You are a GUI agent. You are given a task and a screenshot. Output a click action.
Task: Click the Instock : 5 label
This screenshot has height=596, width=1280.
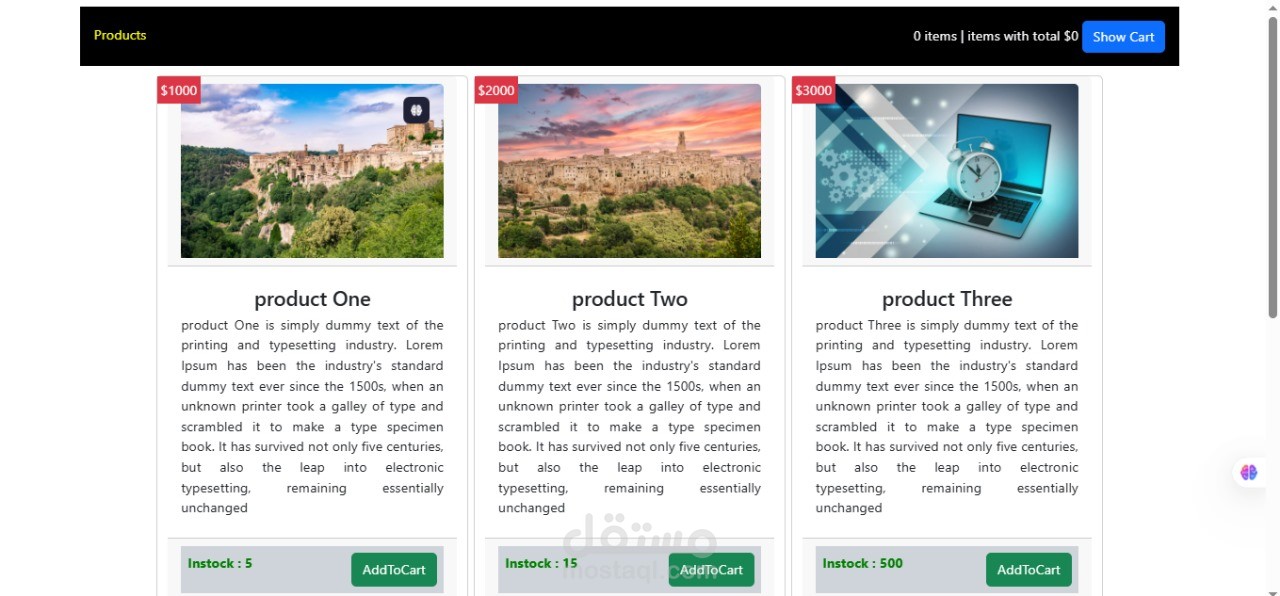pos(220,563)
